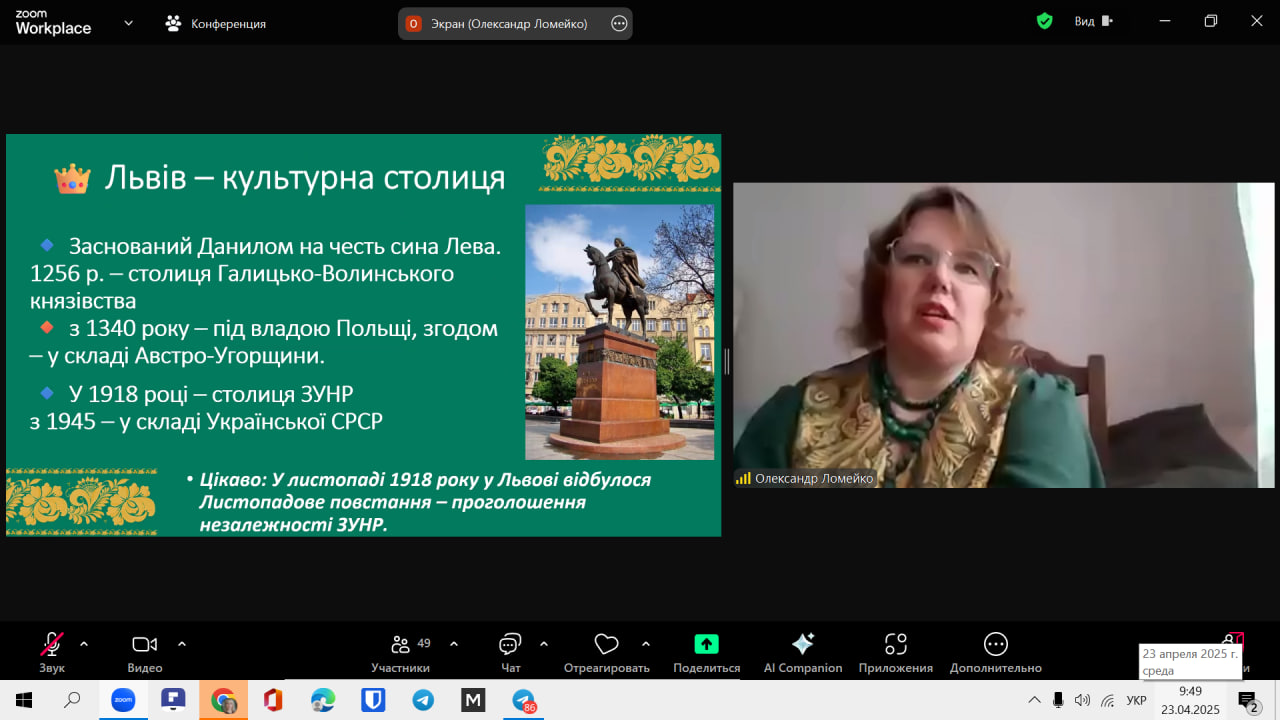The image size is (1280, 720).
Task: Open Дополнительно more options
Action: tap(996, 652)
